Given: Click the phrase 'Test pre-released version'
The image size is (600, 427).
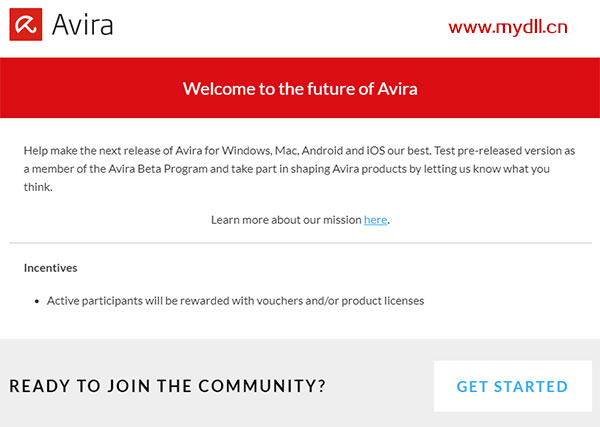Looking at the screenshot, I should [x=497, y=151].
